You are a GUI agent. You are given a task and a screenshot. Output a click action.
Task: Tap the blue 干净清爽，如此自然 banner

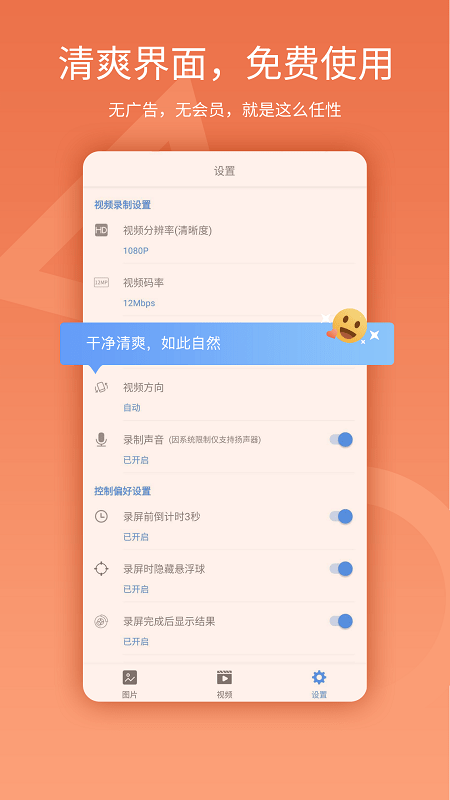point(227,343)
